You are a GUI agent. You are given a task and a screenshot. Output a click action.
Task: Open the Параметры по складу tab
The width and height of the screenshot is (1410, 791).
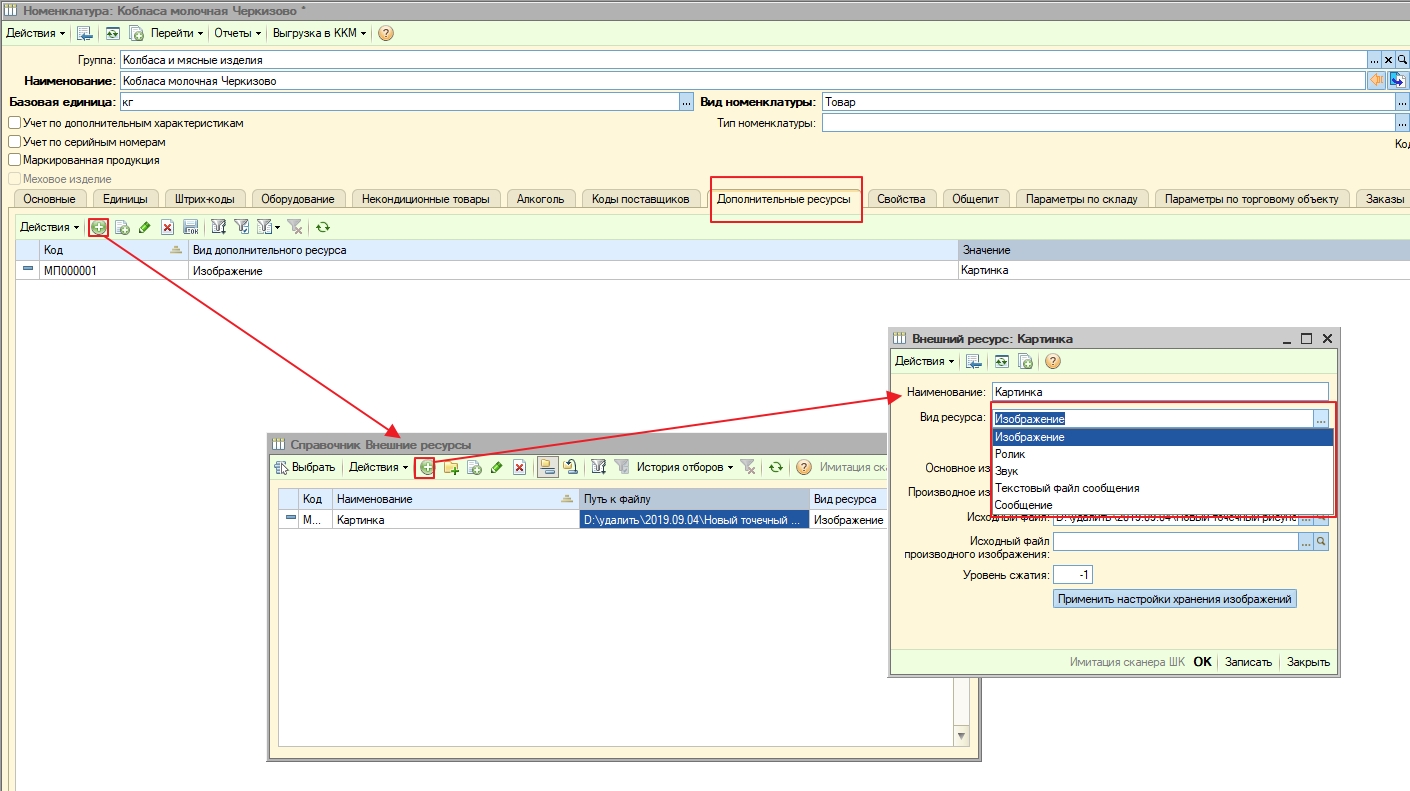click(x=1081, y=199)
